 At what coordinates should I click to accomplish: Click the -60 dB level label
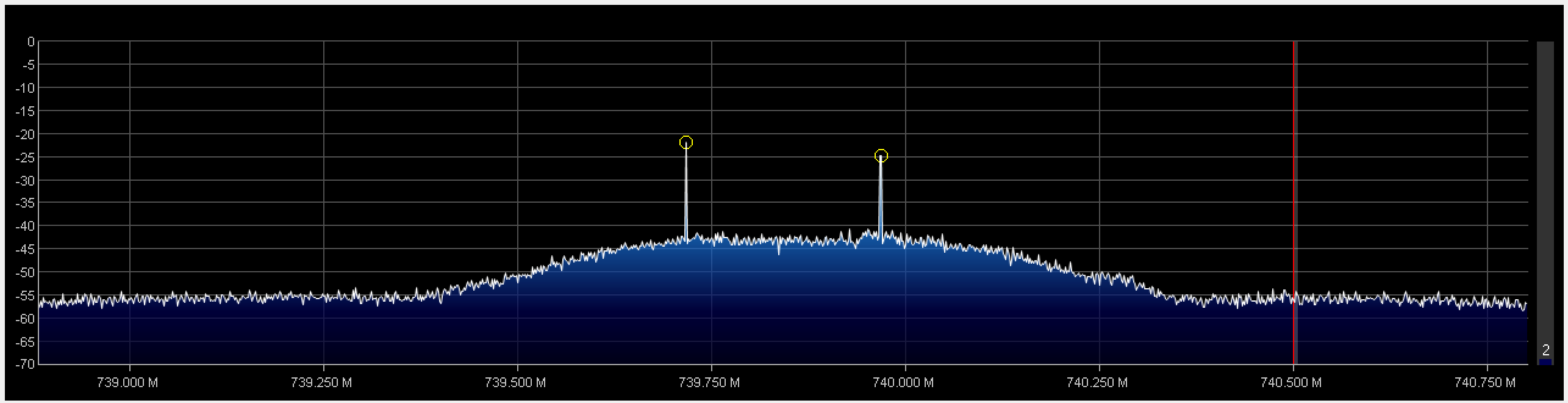pyautogui.click(x=26, y=318)
